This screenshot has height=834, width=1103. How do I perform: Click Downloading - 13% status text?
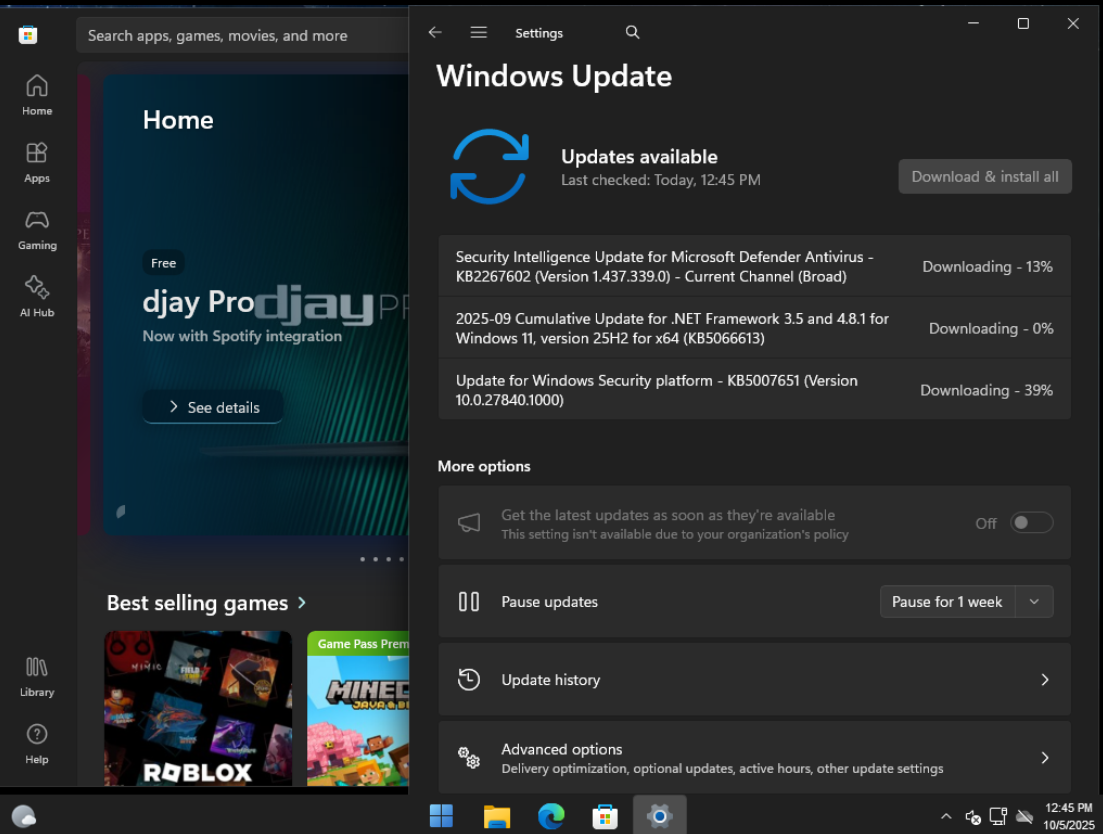[x=988, y=267]
